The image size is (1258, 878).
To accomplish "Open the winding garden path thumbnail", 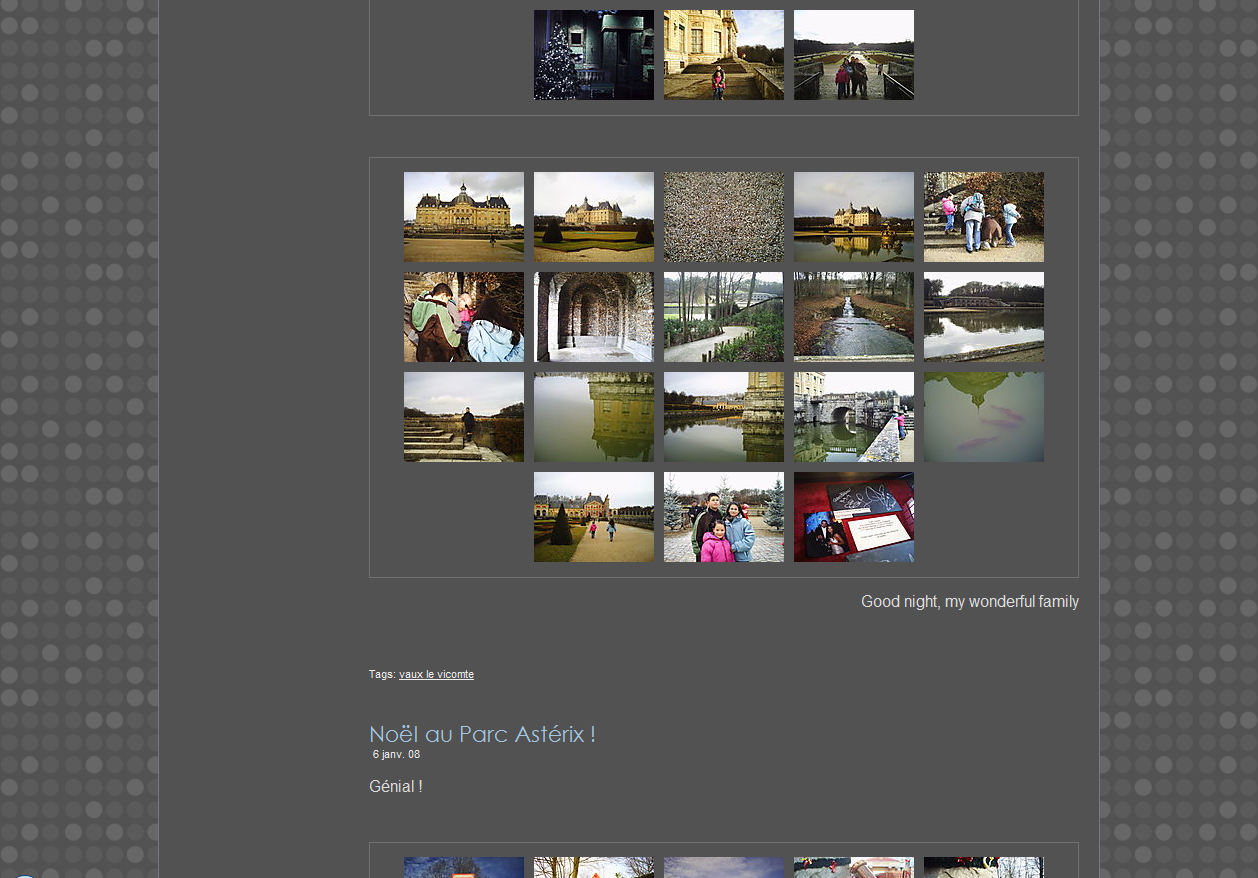I will point(723,317).
